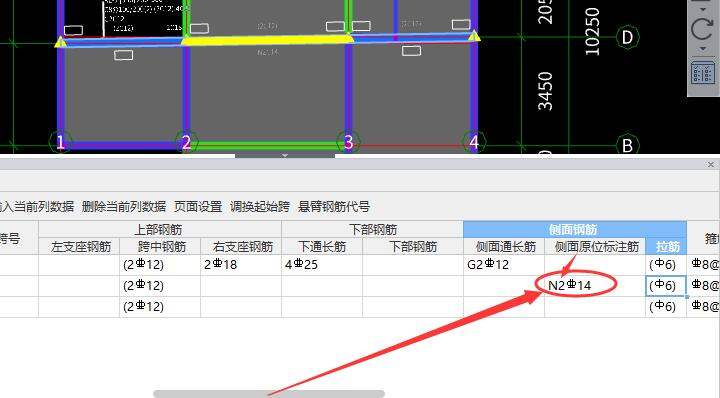Click the partially visible 输入当前列数据 button

pos(37,207)
